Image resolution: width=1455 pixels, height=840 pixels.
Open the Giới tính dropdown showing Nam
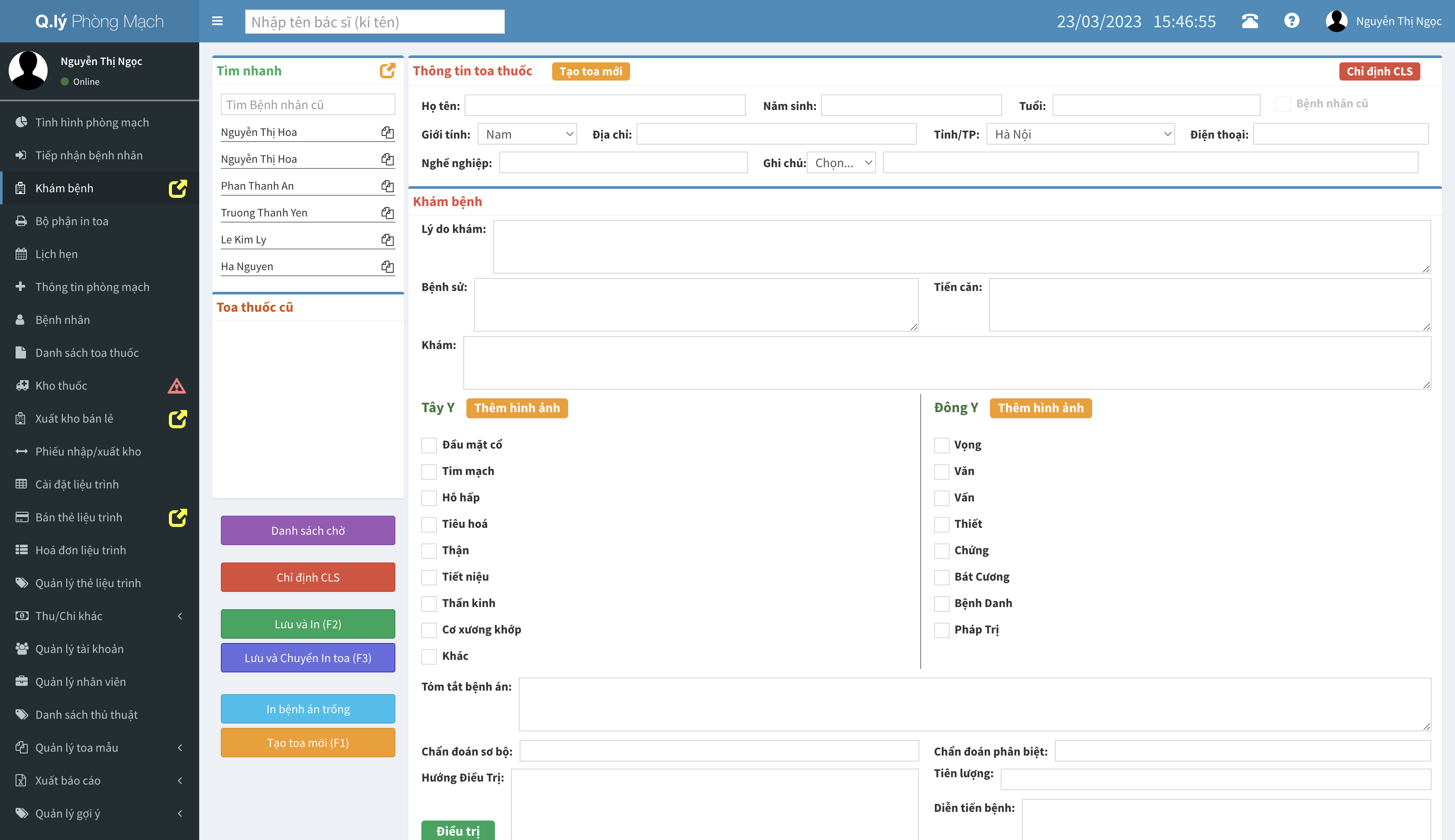pyautogui.click(x=527, y=134)
